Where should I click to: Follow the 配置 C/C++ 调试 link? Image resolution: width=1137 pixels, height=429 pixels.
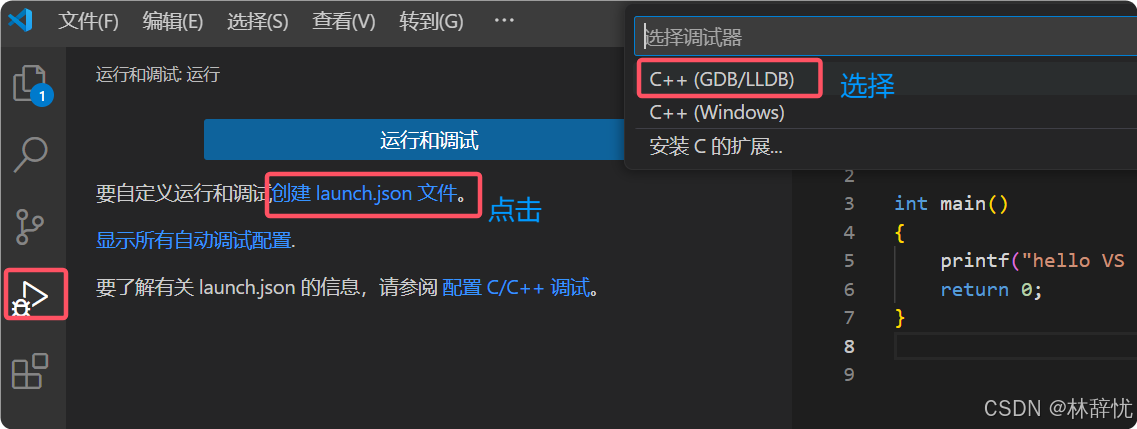point(516,288)
